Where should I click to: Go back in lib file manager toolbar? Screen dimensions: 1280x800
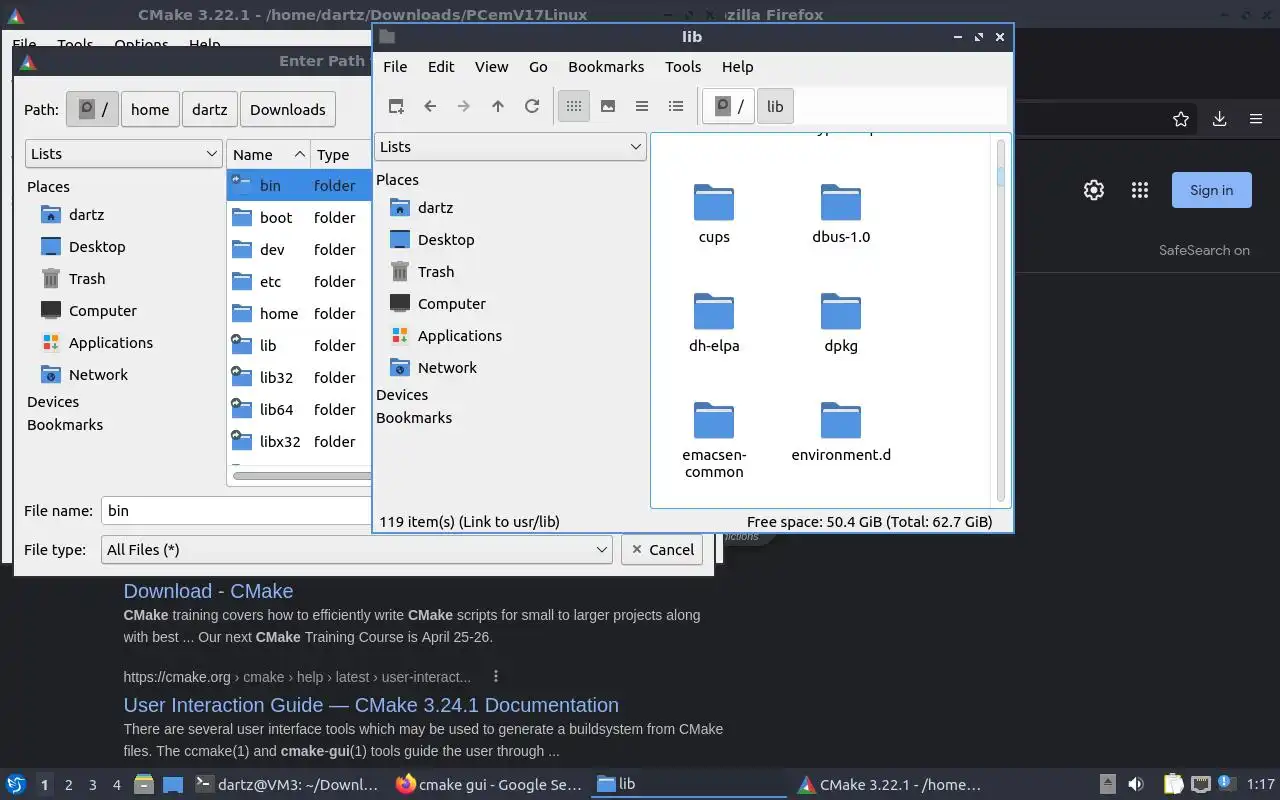click(430, 106)
